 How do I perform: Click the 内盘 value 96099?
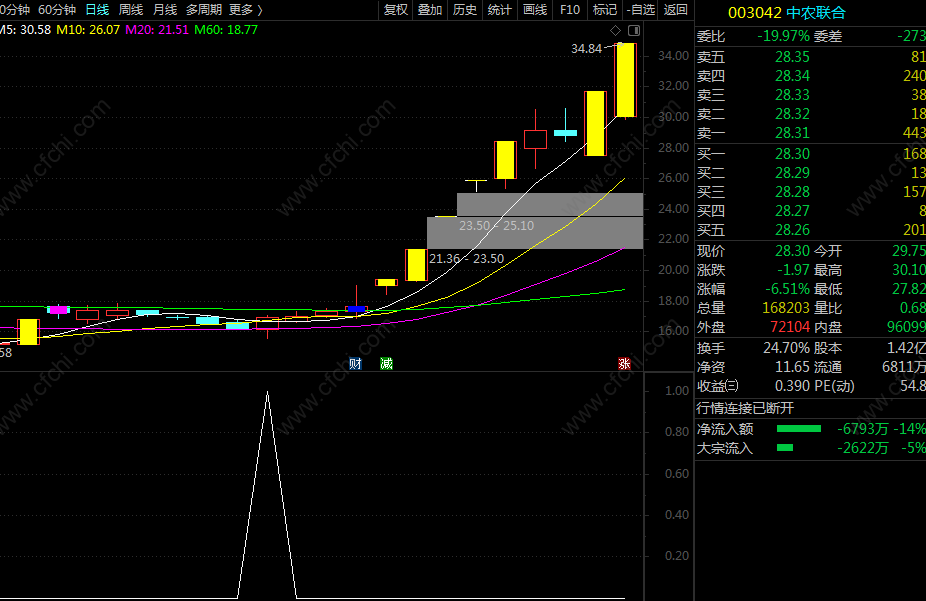[907, 327]
